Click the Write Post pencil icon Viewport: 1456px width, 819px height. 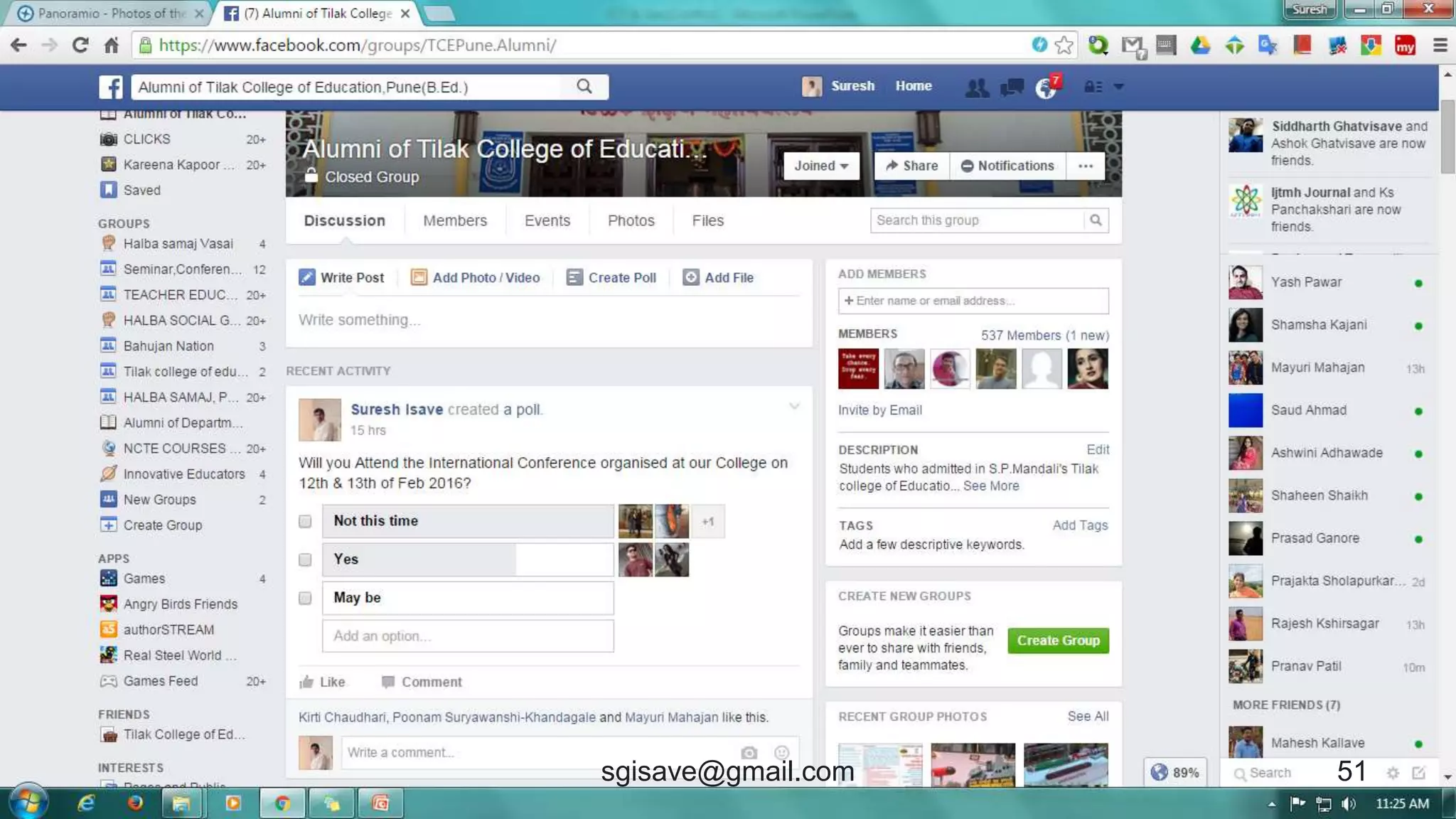tap(306, 277)
